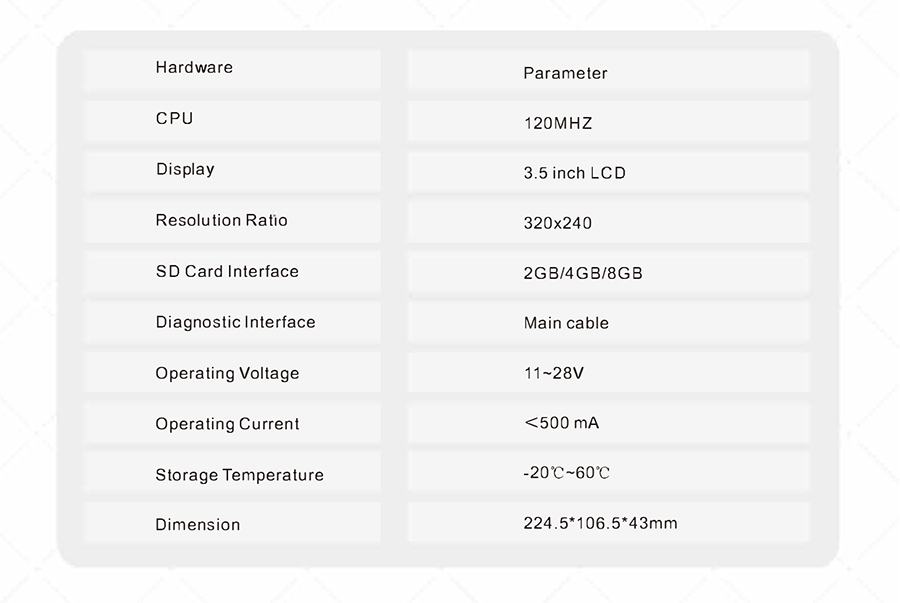Click the -20℃~60℃ temperature value

click(566, 472)
